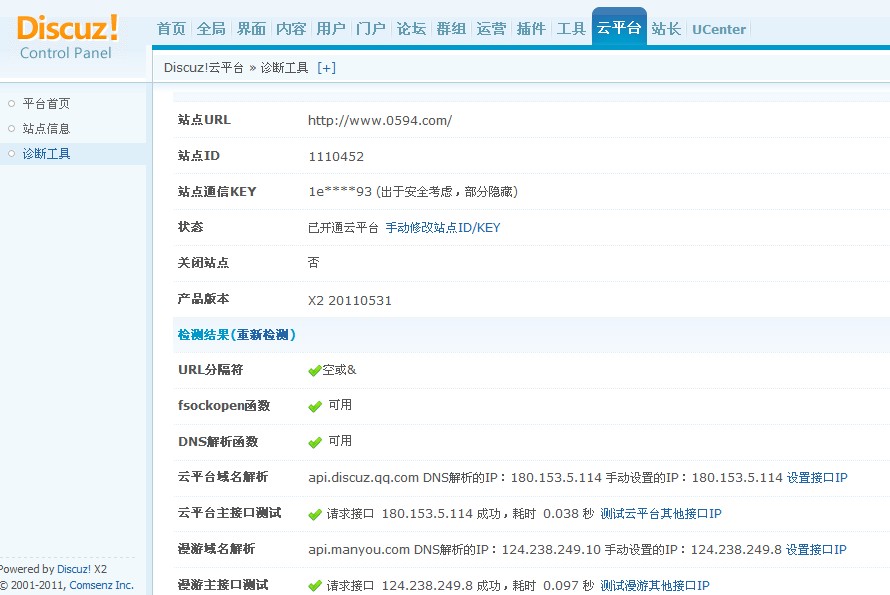Screen dimensions: 890x595
Task: Click 设置接口IP link in 漫游域名解析 row
Action: [x=816, y=550]
